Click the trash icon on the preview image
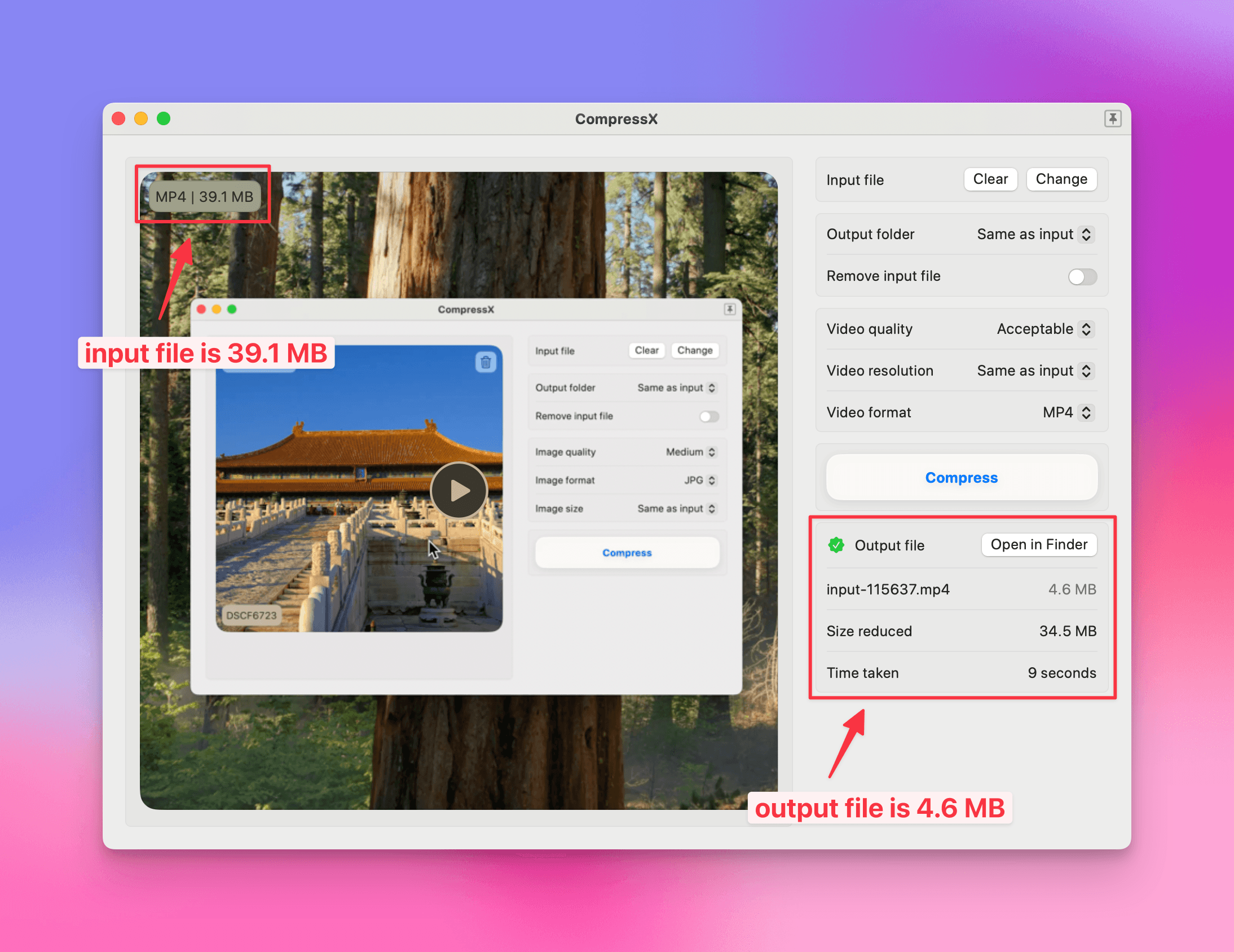This screenshot has width=1234, height=952. click(486, 362)
